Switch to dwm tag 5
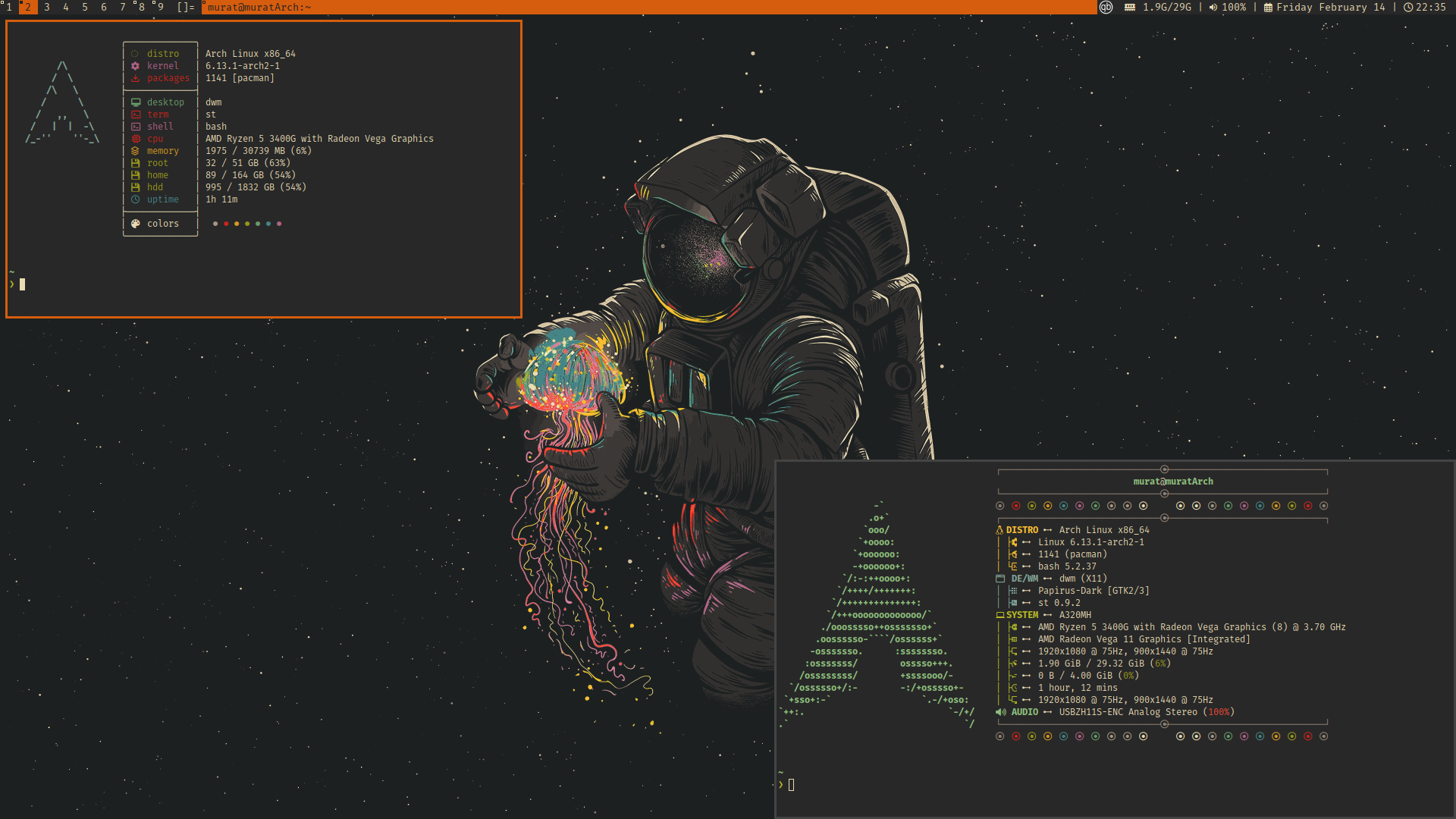The image size is (1456, 819). pyautogui.click(x=85, y=7)
